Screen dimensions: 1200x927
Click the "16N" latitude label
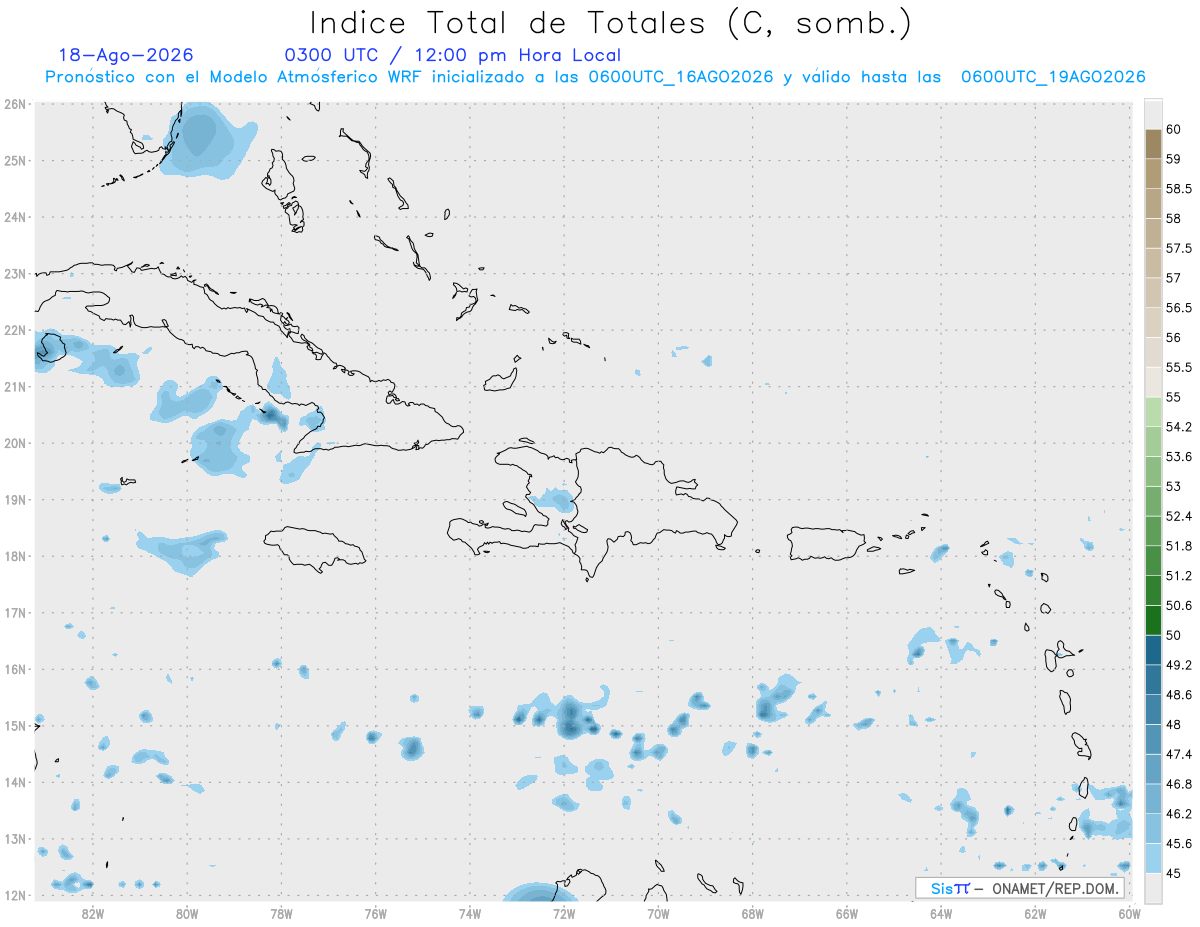click(x=15, y=669)
